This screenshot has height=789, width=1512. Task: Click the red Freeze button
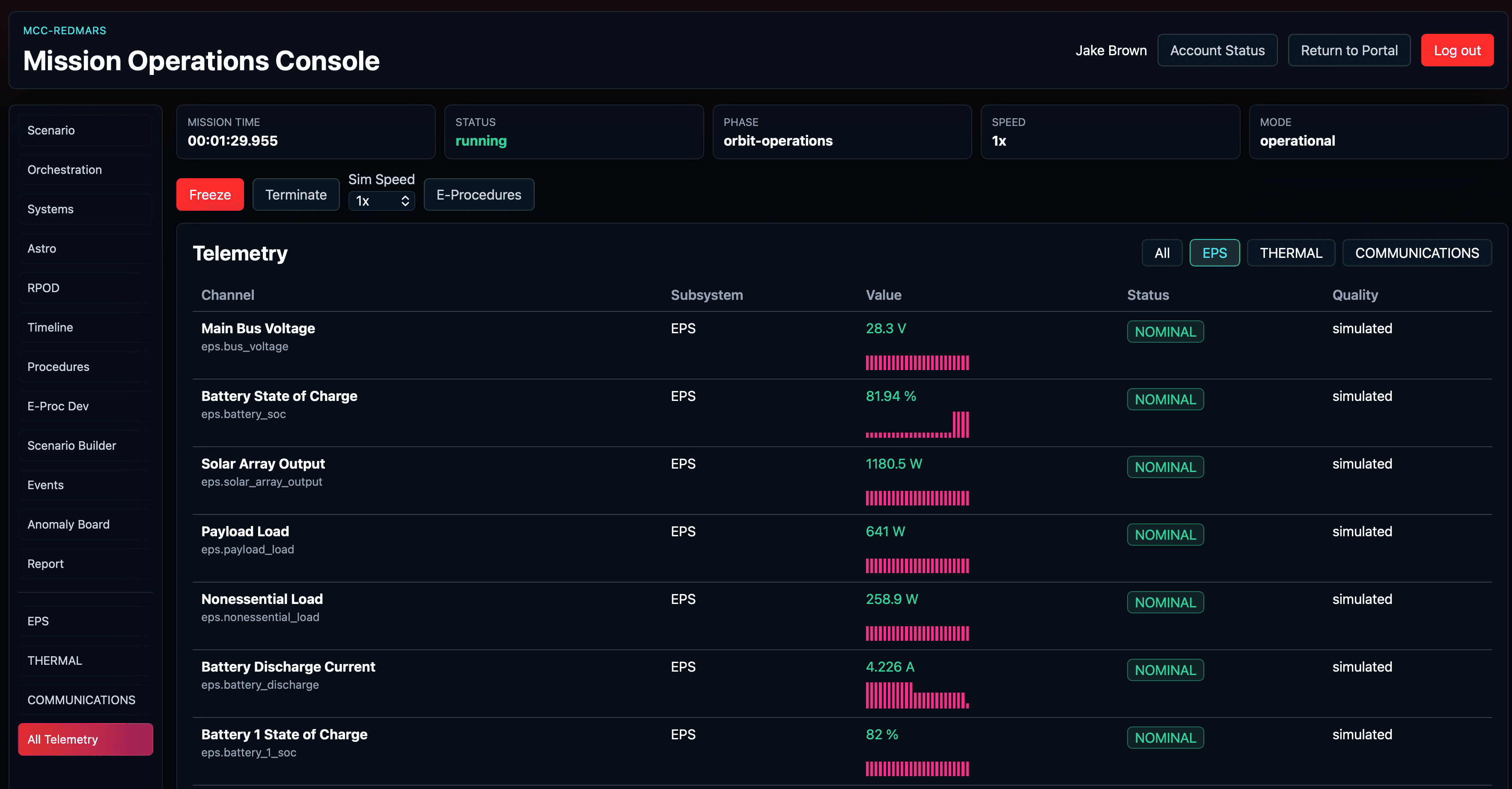click(210, 194)
